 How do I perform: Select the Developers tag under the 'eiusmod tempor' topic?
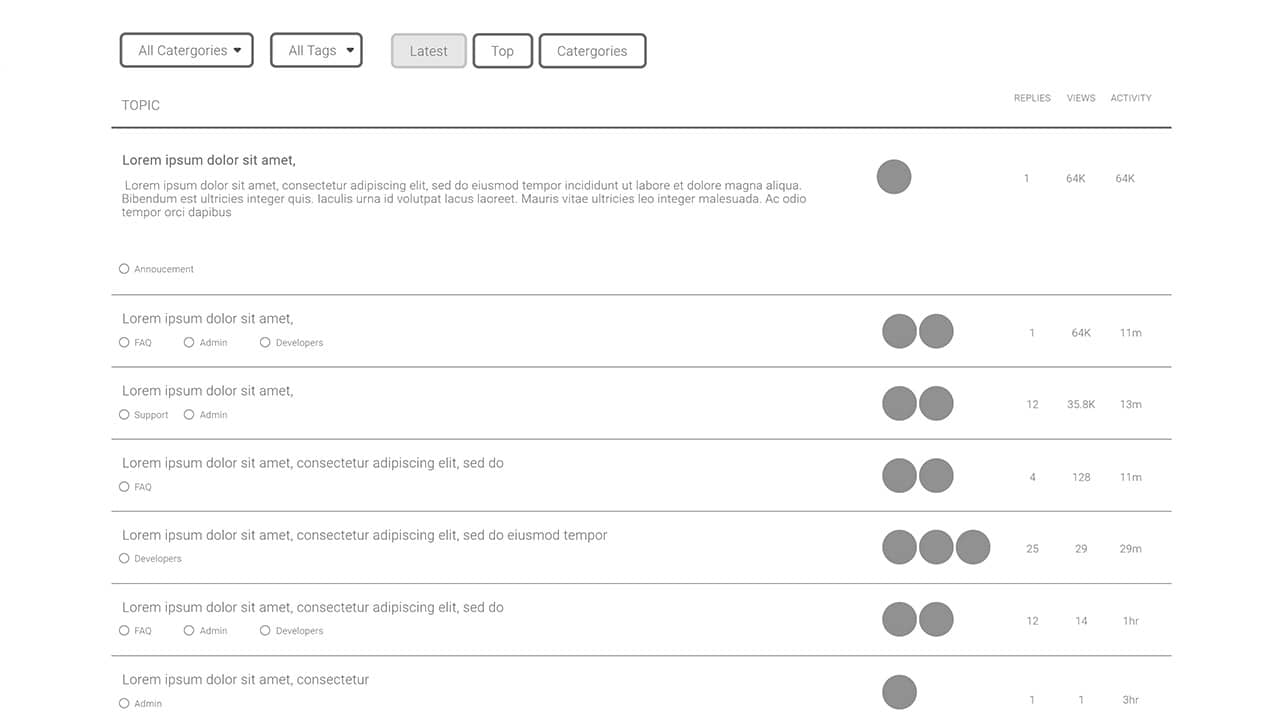[124, 559]
